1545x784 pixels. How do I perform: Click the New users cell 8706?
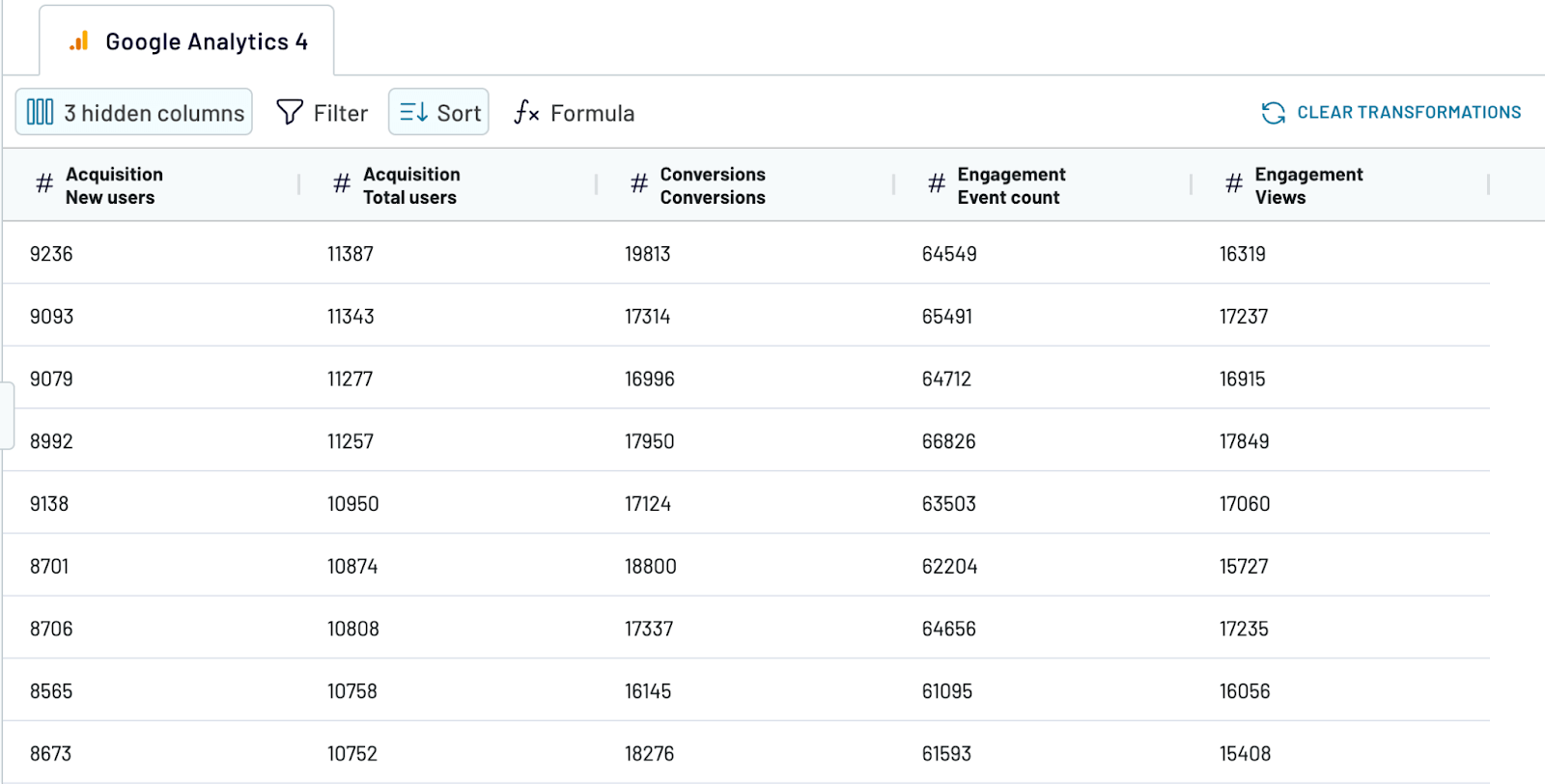click(51, 630)
